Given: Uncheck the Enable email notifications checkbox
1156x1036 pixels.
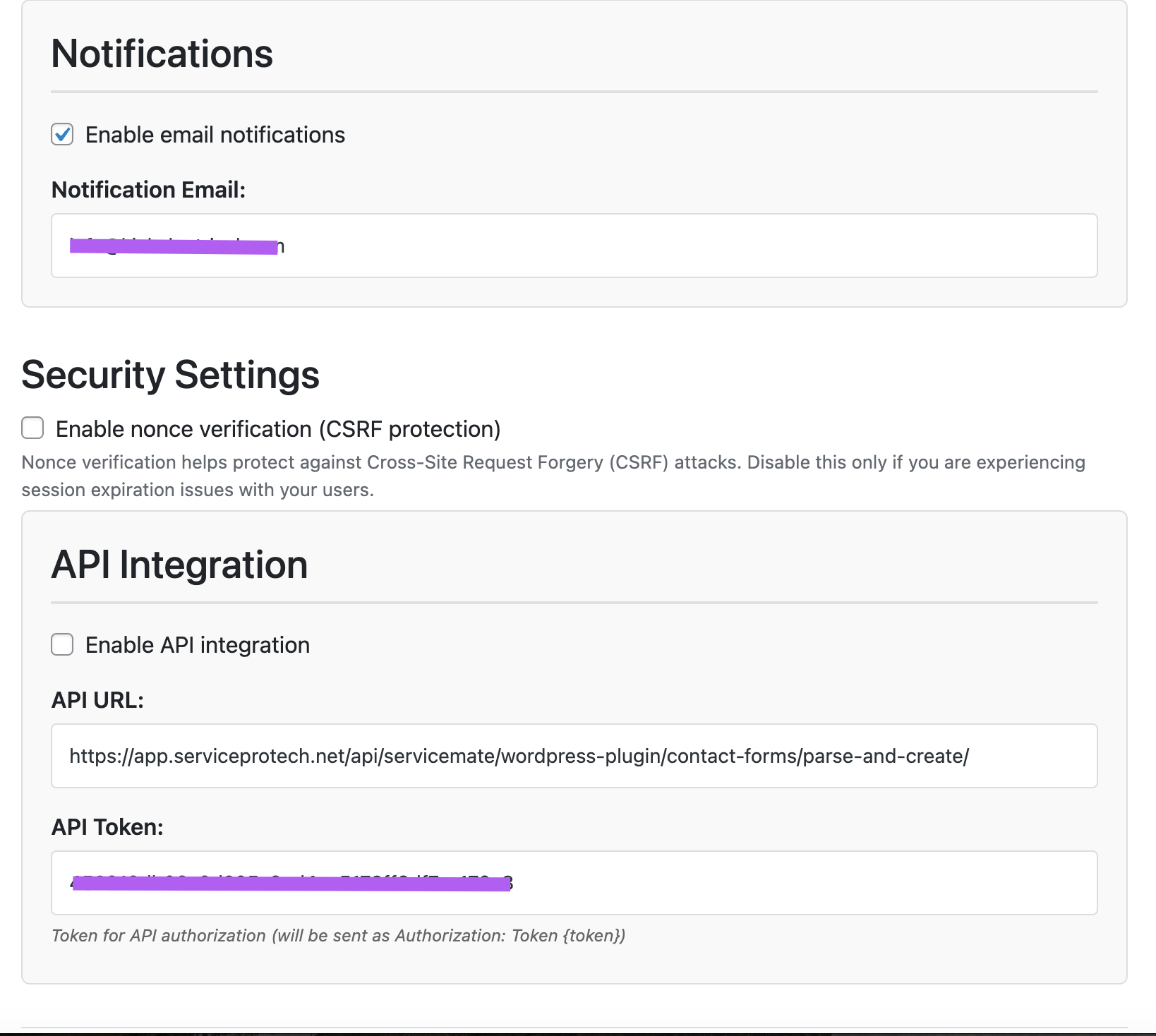Looking at the screenshot, I should (x=62, y=134).
